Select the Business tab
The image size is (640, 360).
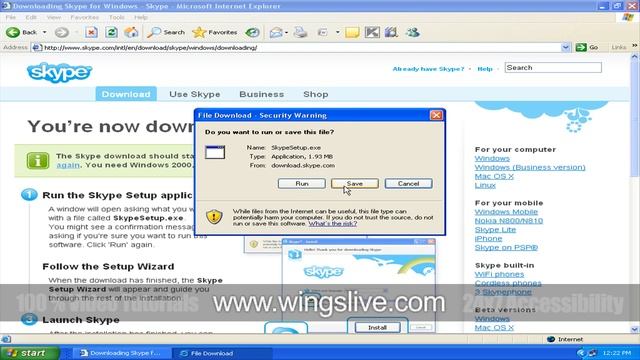coord(262,94)
